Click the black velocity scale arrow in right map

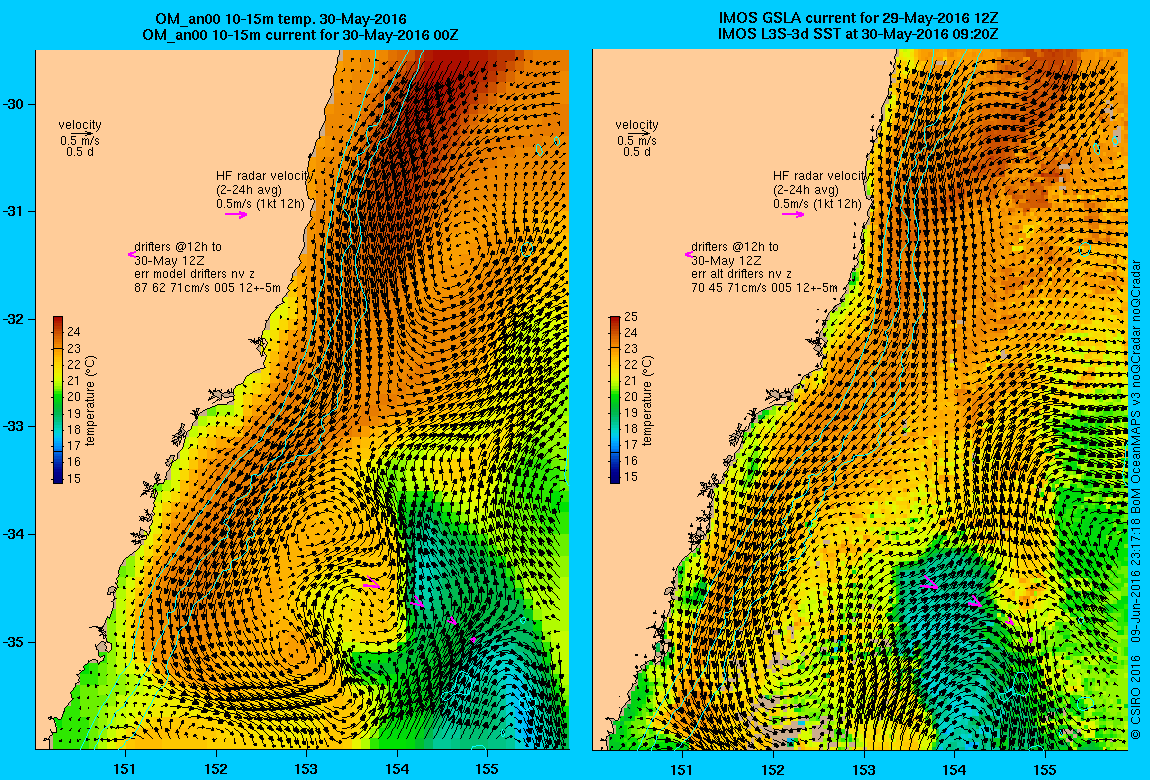[640, 133]
